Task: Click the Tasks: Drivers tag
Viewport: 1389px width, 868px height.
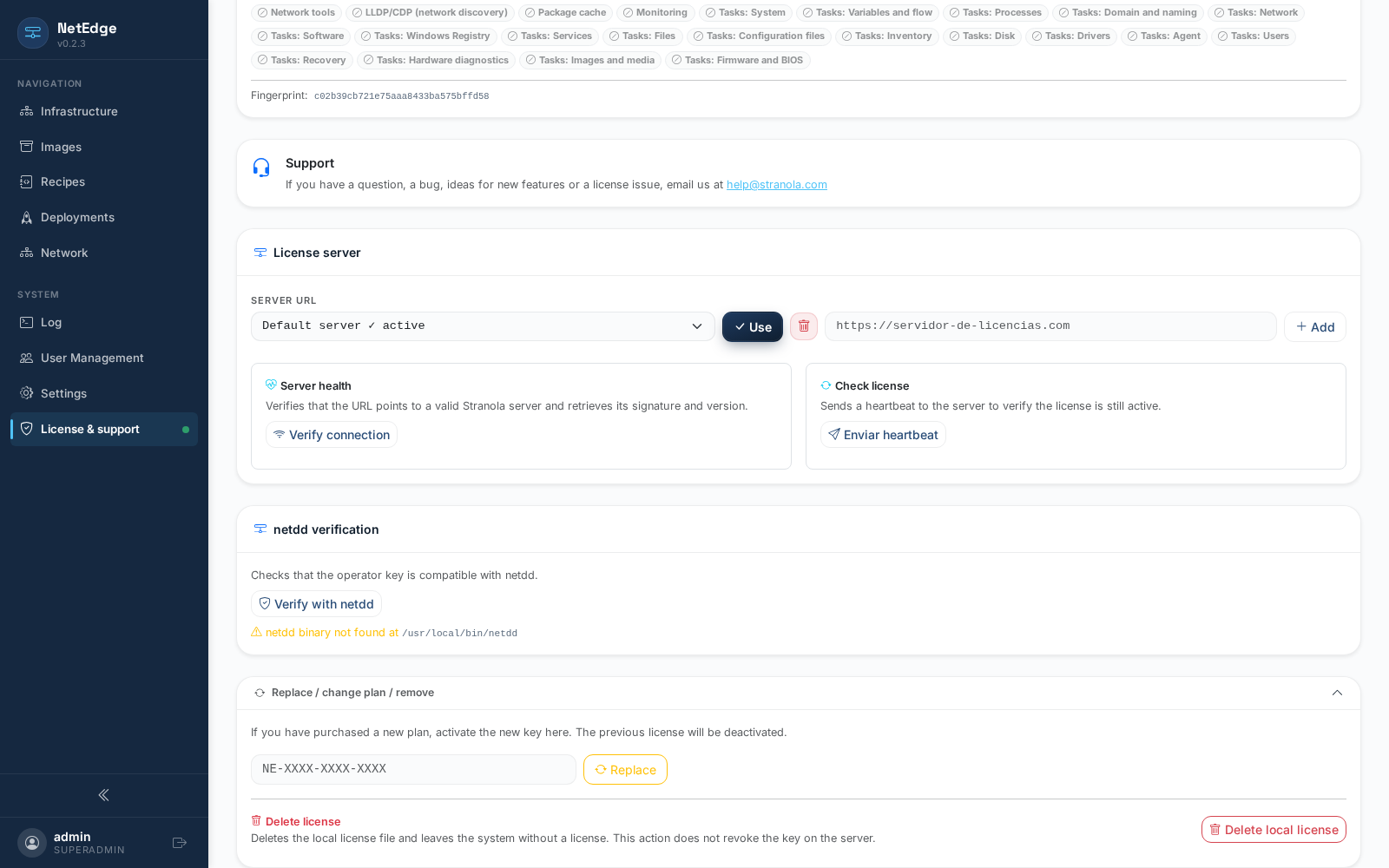Action: (1071, 36)
